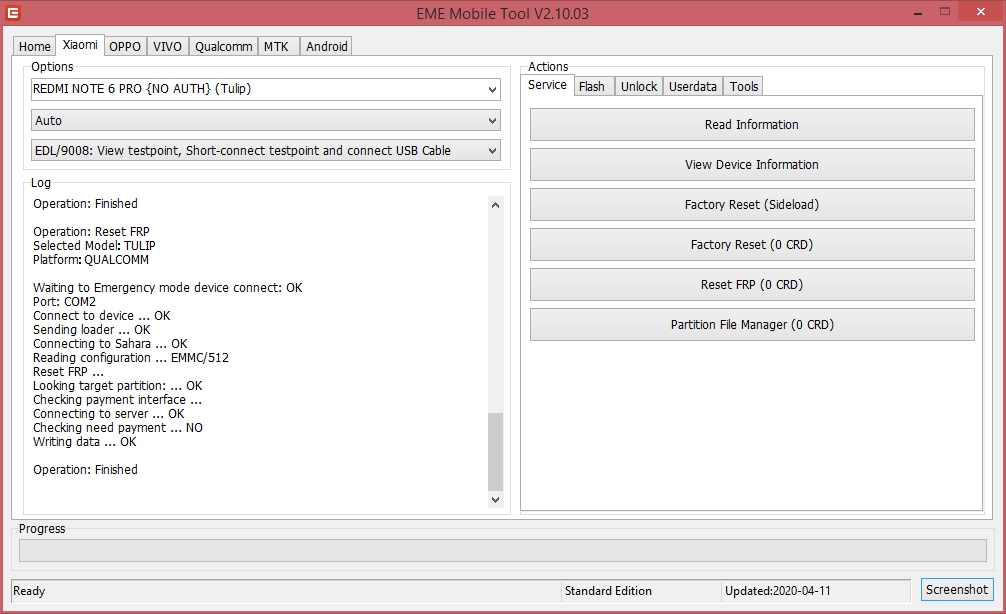
Task: Click the last 'Operation: Finished' log line
Action: tap(85, 470)
